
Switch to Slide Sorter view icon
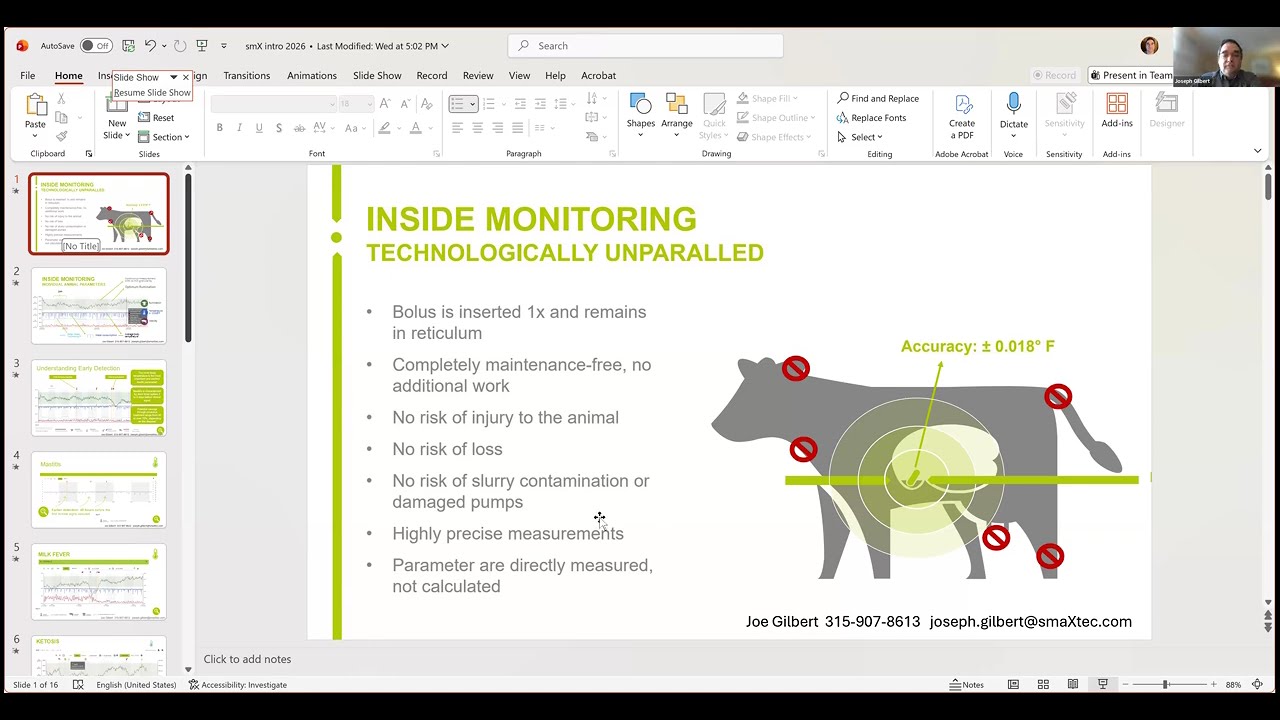tap(1043, 685)
